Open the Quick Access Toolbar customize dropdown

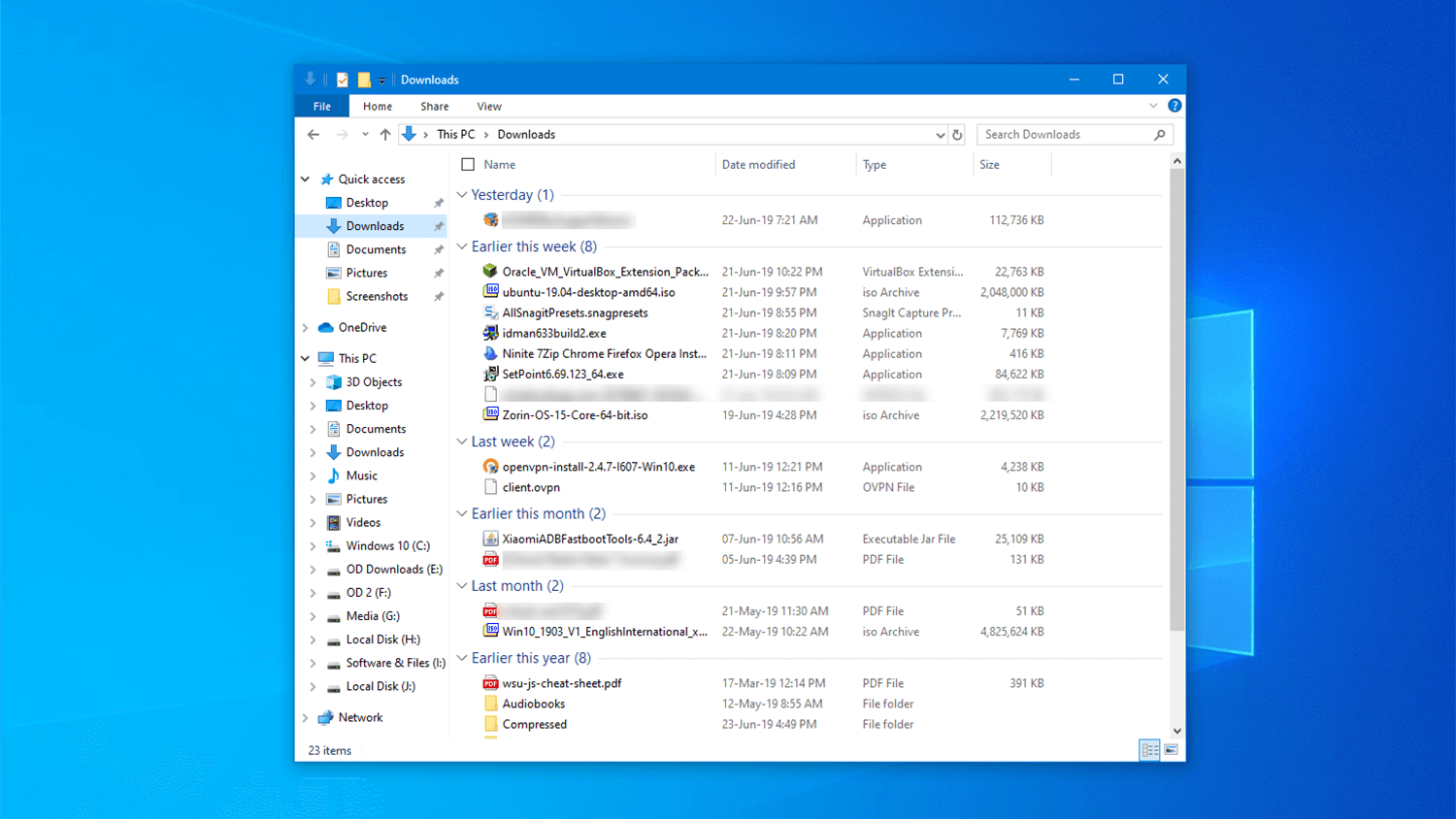coord(381,80)
